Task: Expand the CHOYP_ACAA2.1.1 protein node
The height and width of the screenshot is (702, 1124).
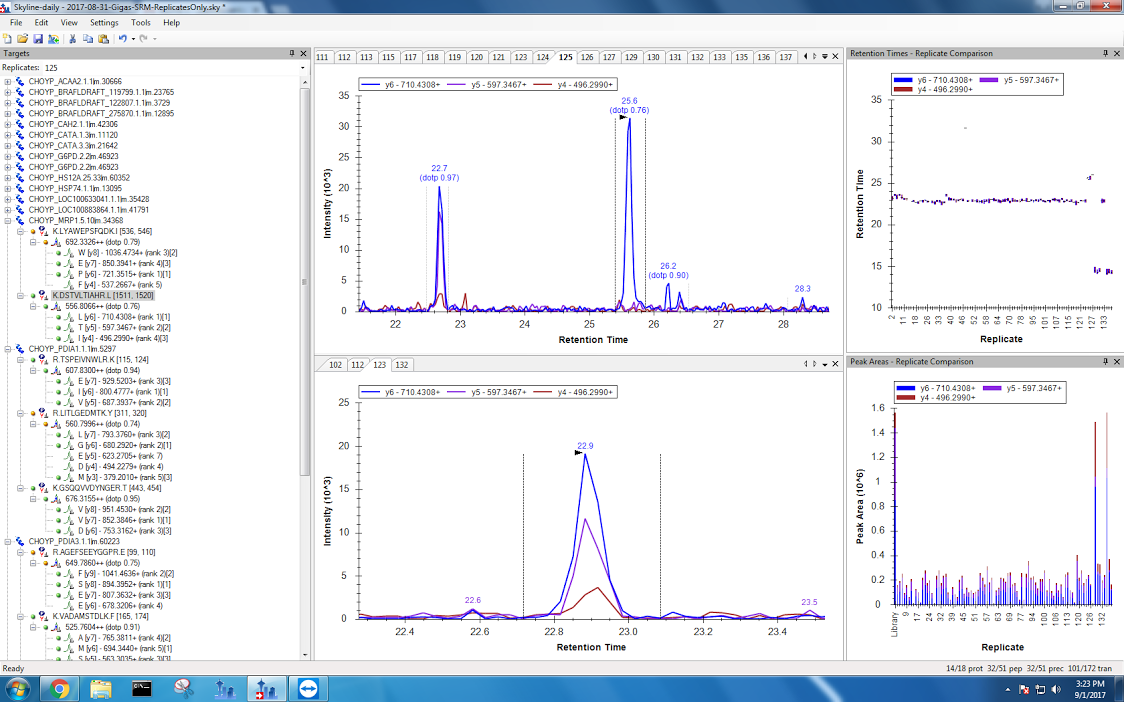Action: click(9, 82)
